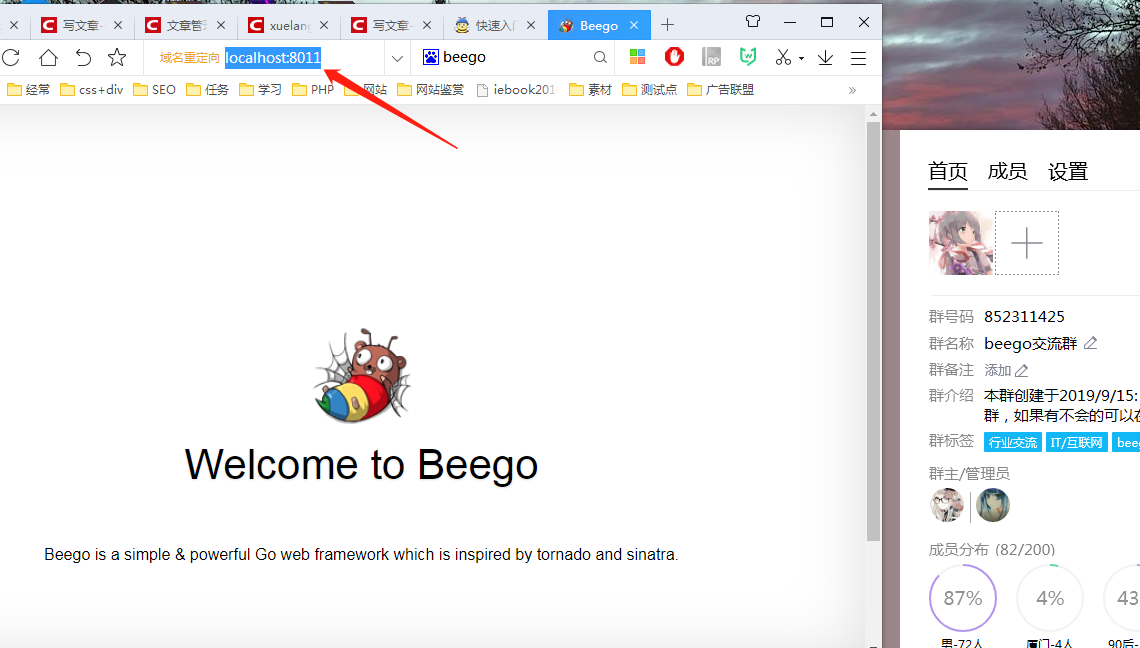Open downloads with the arrow icon
This screenshot has width=1140, height=648.
click(x=825, y=57)
